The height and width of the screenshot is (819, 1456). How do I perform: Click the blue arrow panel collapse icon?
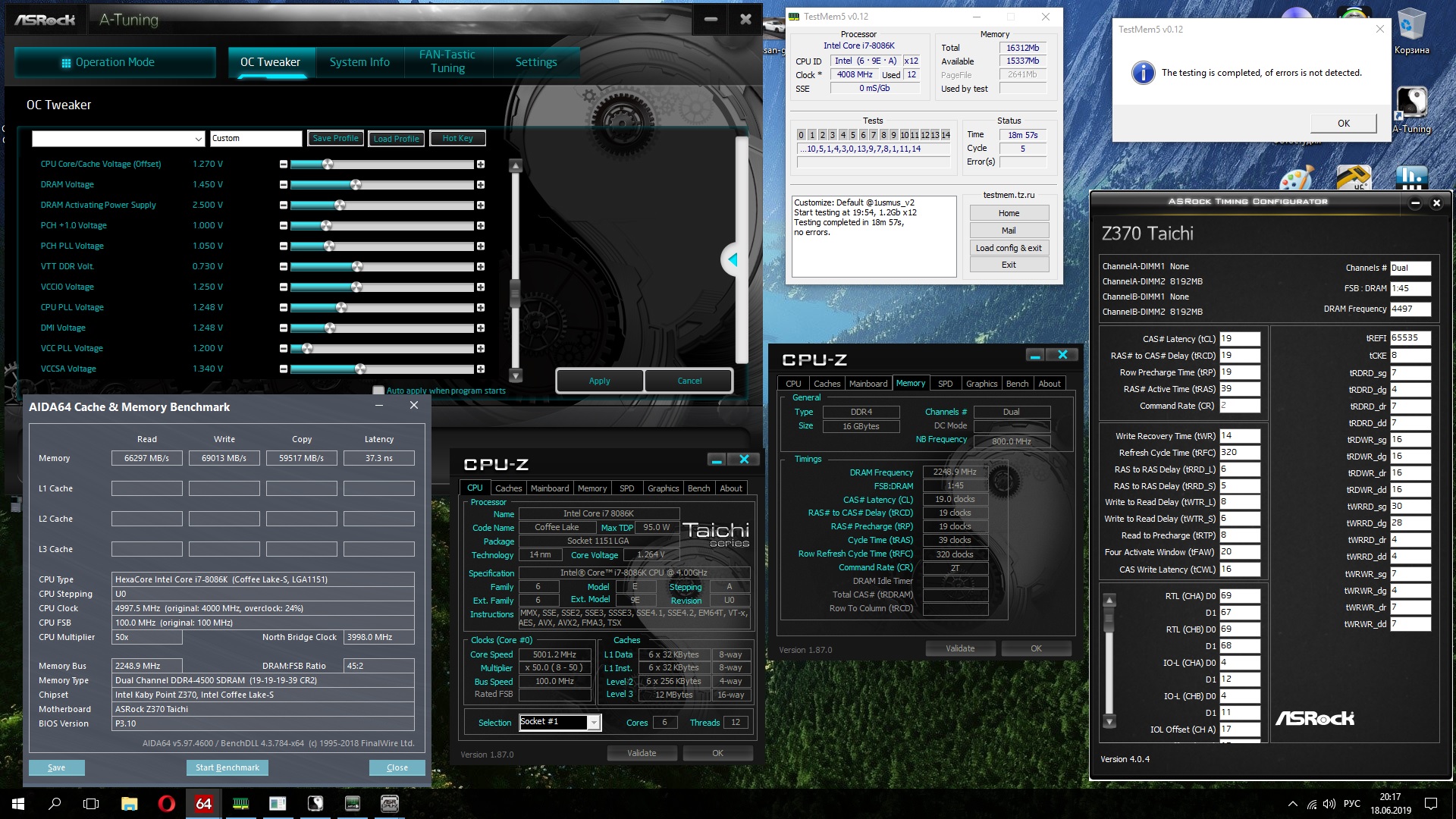[x=733, y=259]
